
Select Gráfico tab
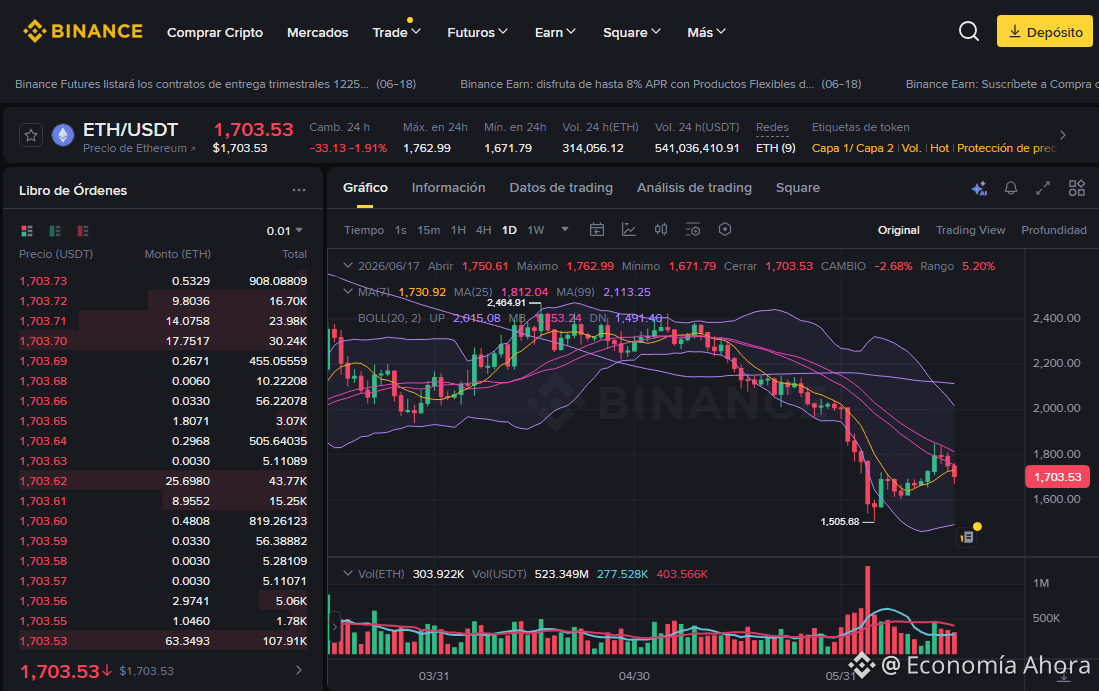tap(365, 188)
